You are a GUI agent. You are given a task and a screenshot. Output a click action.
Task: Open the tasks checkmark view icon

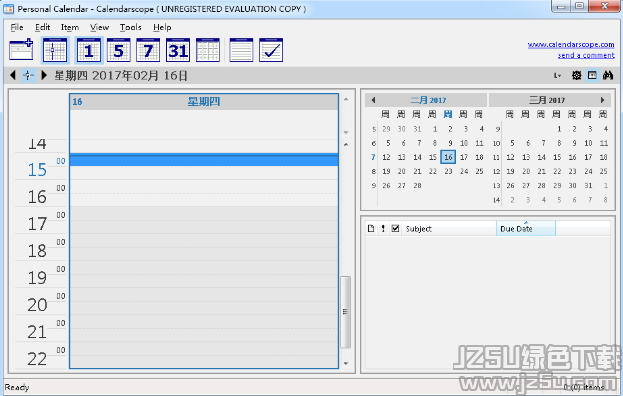pos(271,50)
